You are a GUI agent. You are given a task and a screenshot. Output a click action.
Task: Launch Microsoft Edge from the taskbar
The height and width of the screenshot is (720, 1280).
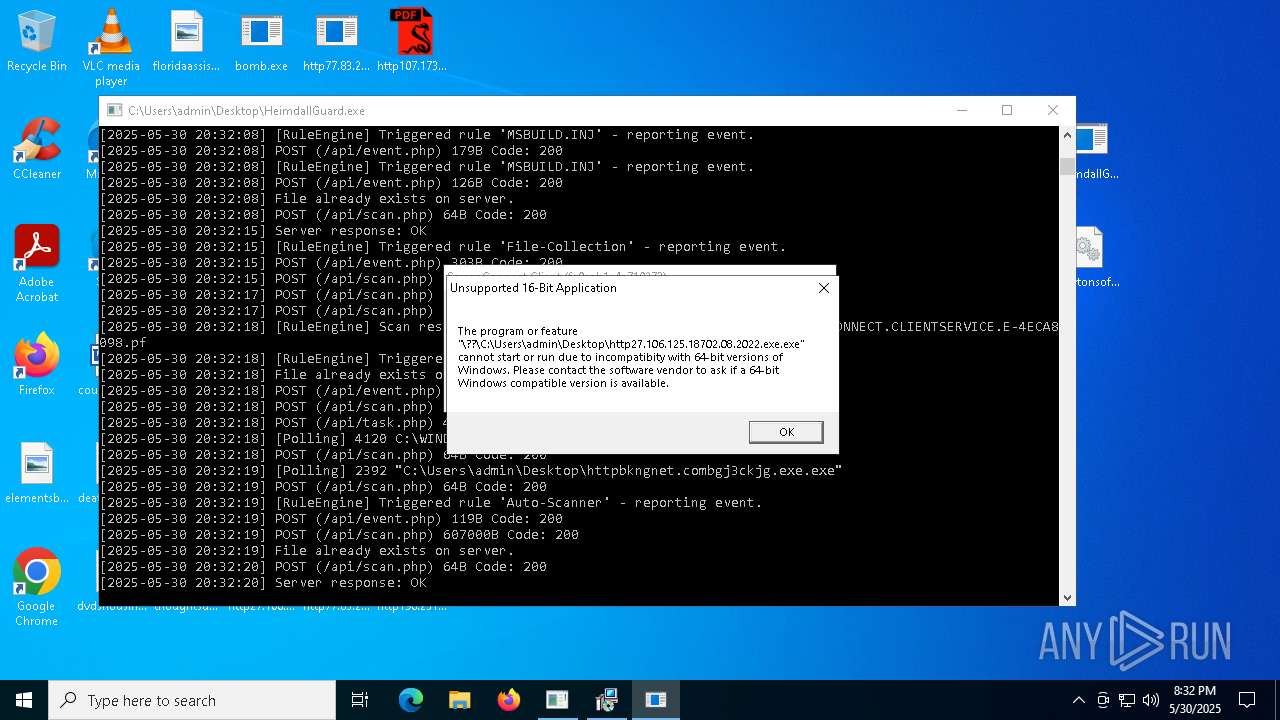411,700
